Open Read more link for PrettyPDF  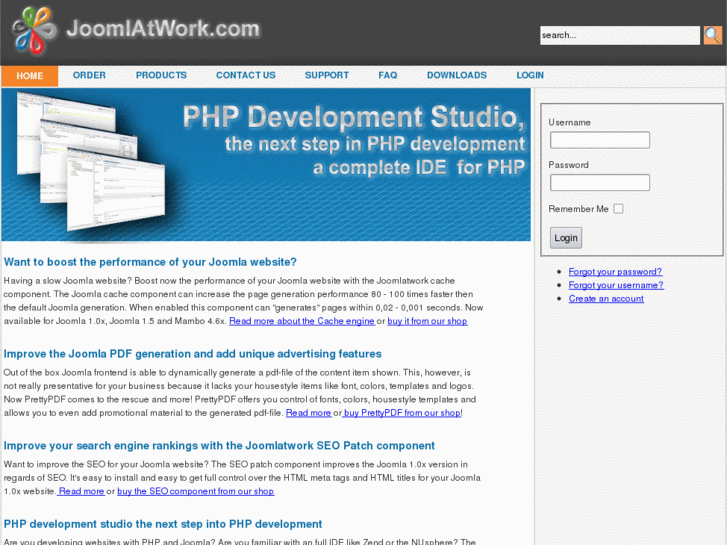[308, 413]
